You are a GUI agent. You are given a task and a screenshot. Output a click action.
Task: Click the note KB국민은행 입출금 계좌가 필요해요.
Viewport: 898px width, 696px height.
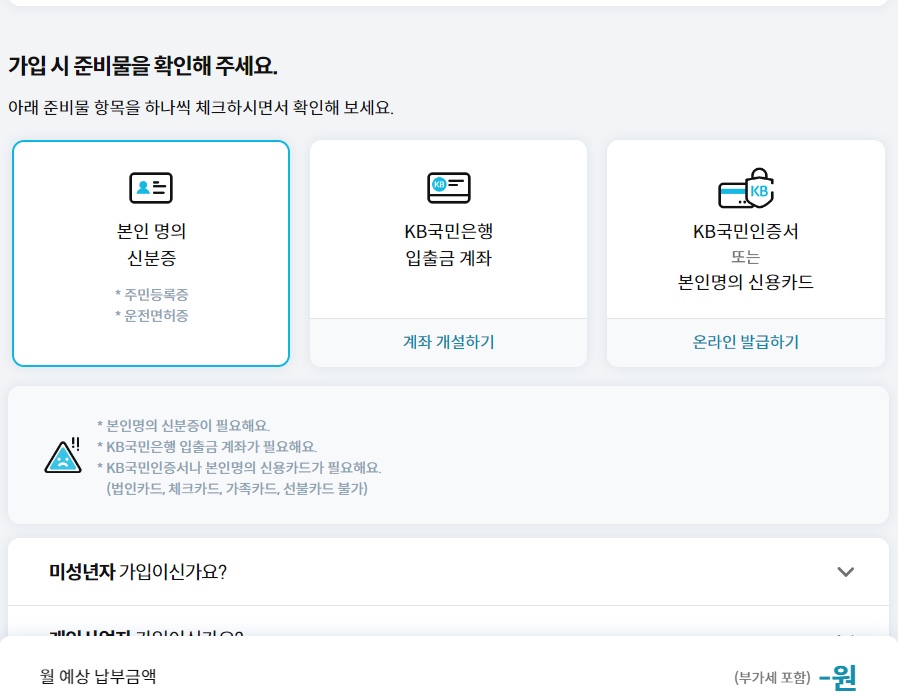[207, 447]
